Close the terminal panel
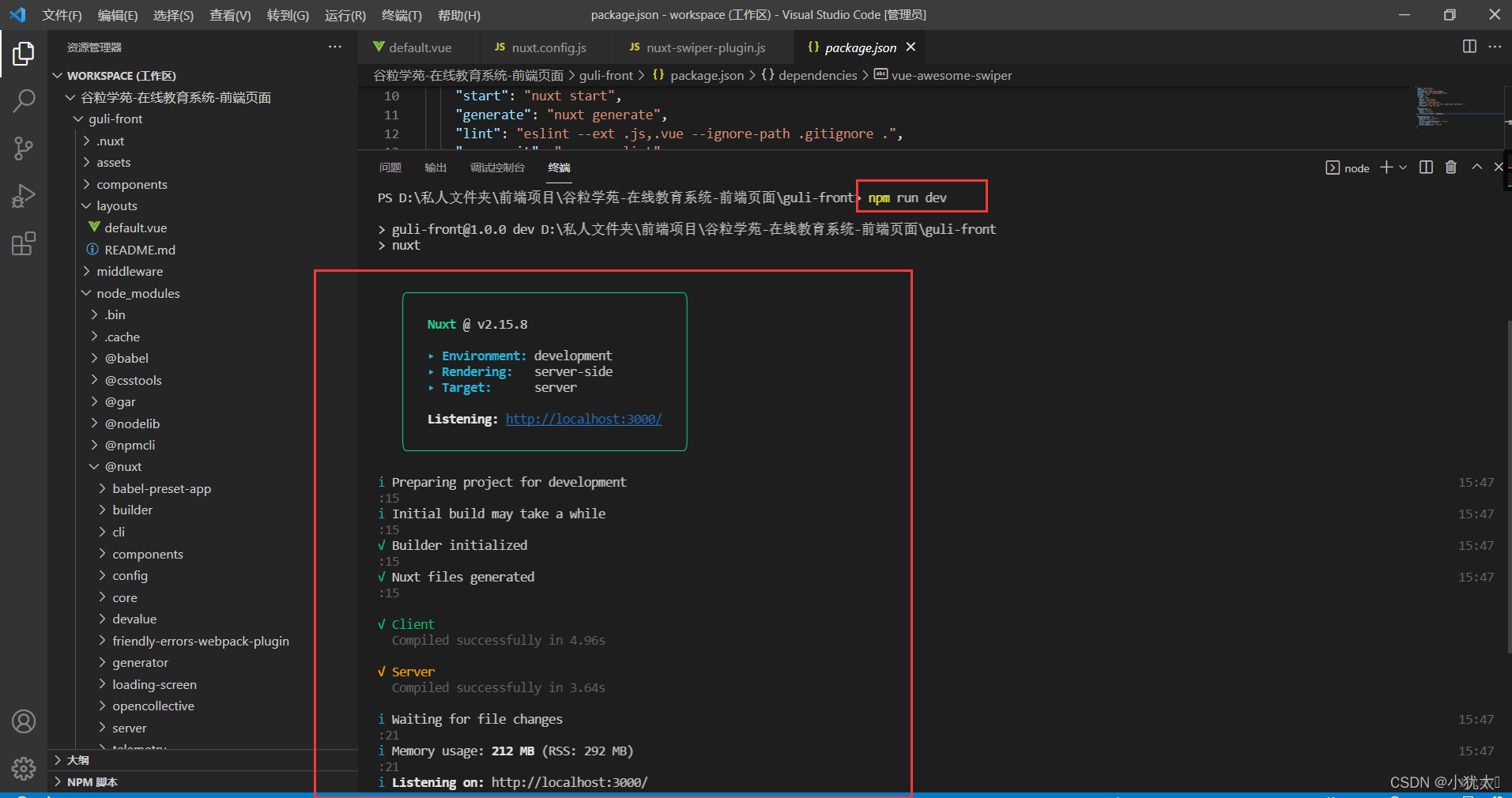The width and height of the screenshot is (1512, 798). tap(1499, 168)
